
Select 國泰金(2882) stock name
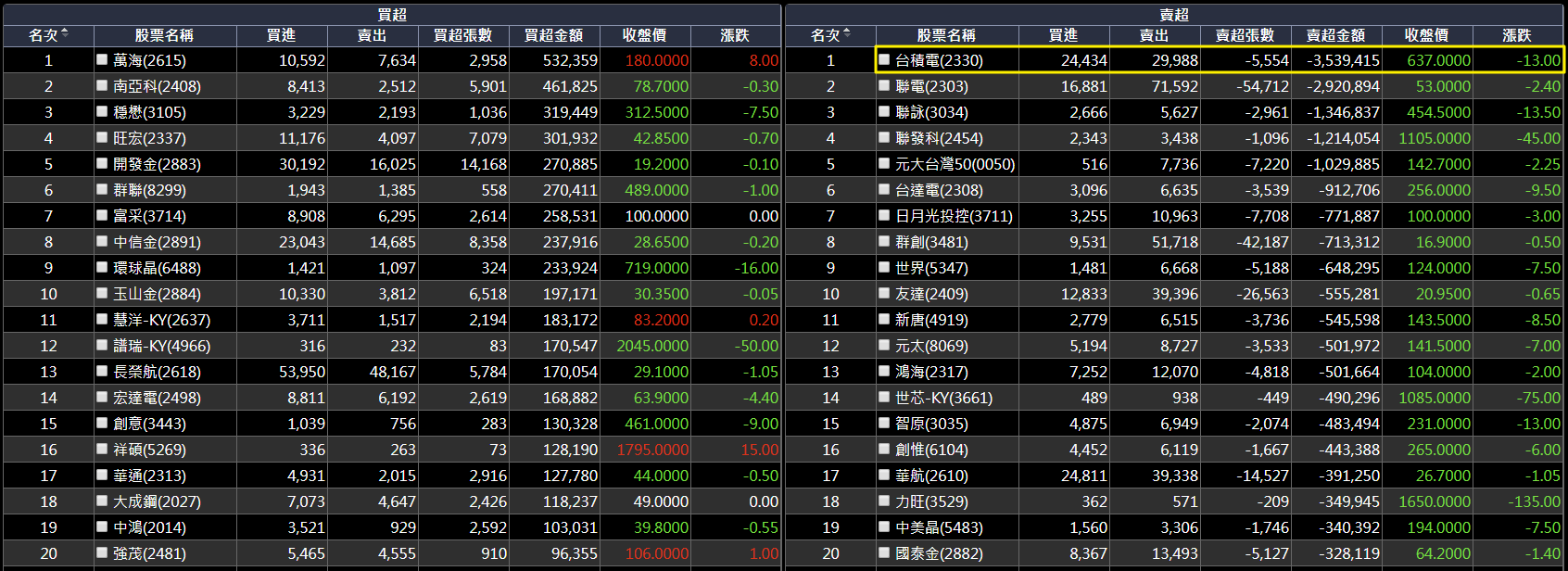coord(939,553)
